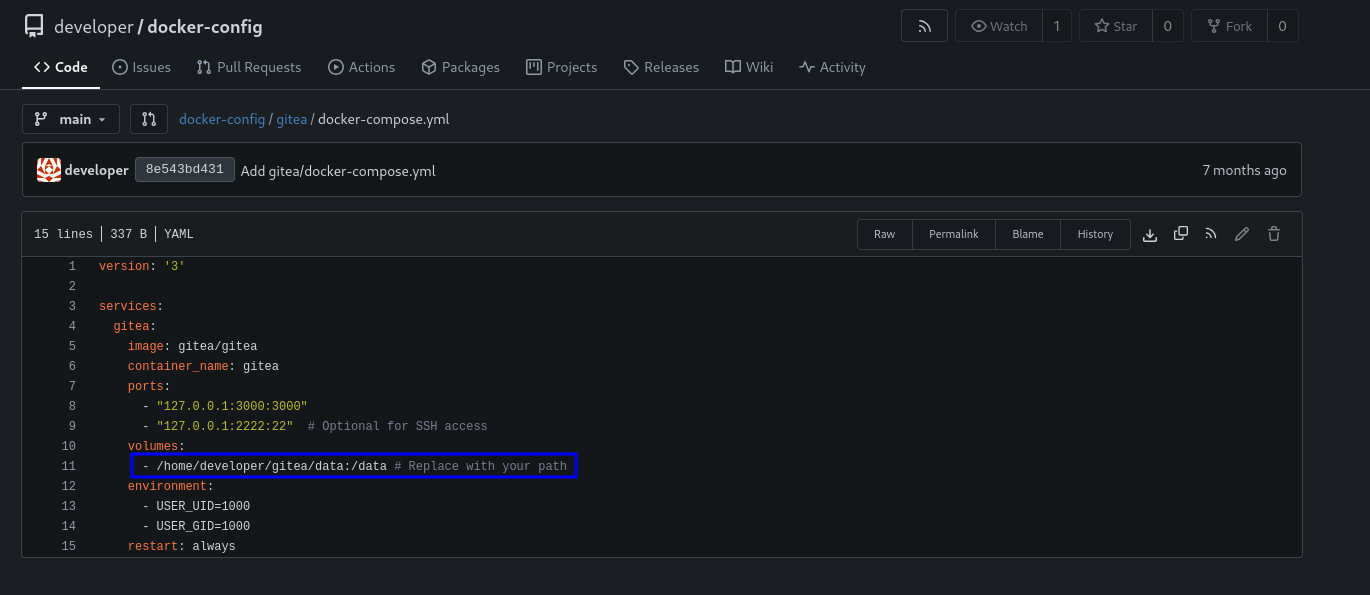The height and width of the screenshot is (595, 1370).
Task: Show the Activity tab
Action: (x=832, y=67)
